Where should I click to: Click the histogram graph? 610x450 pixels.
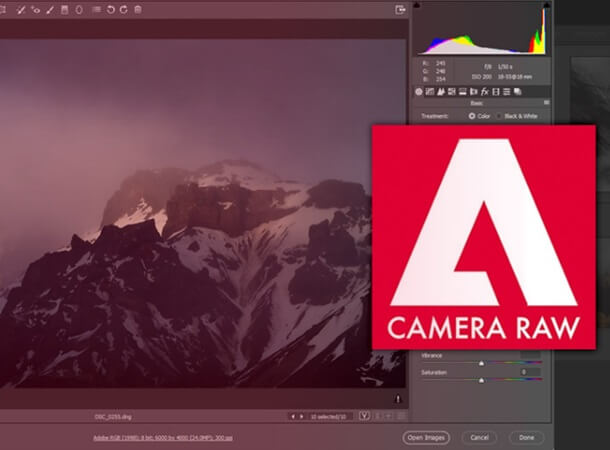(x=482, y=30)
